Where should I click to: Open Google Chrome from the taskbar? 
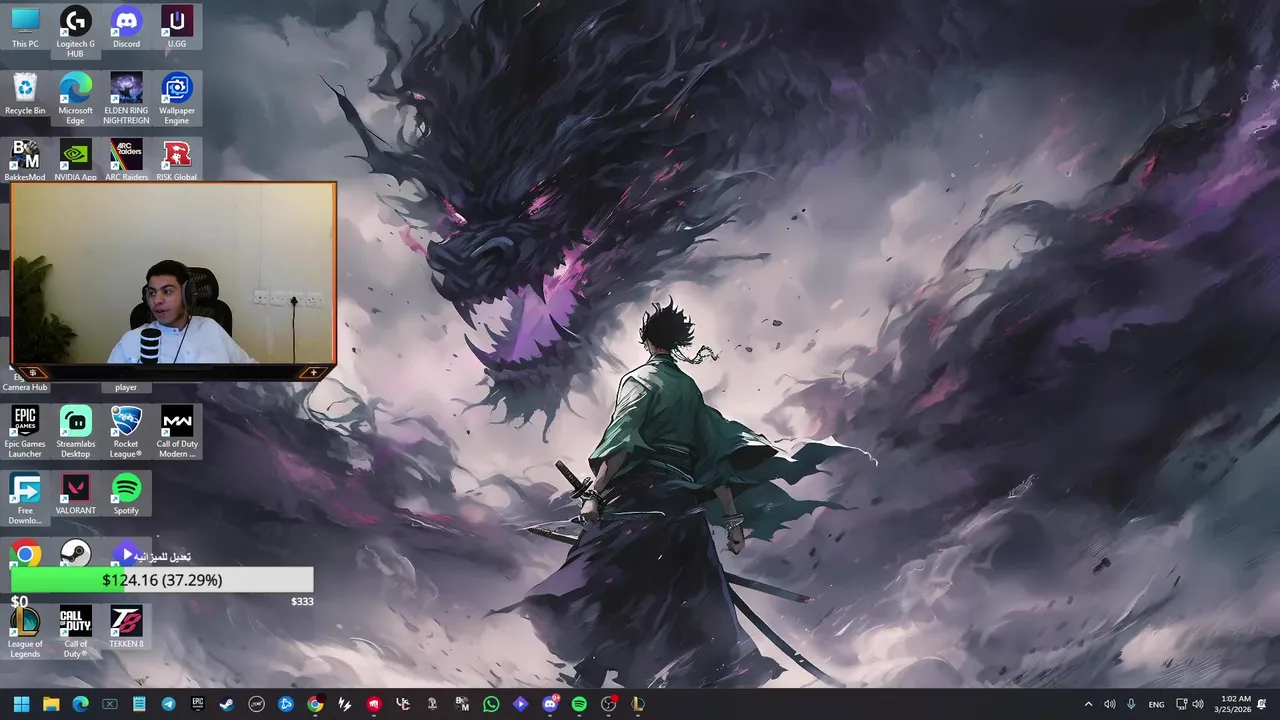pyautogui.click(x=315, y=704)
